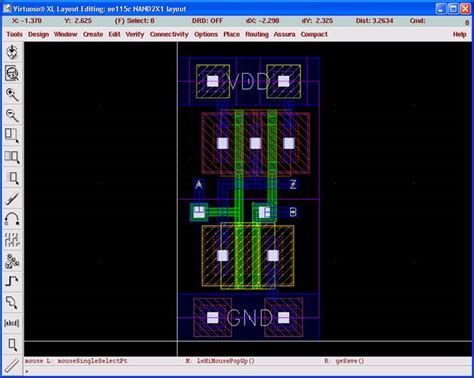Open the Design menu

(38, 34)
